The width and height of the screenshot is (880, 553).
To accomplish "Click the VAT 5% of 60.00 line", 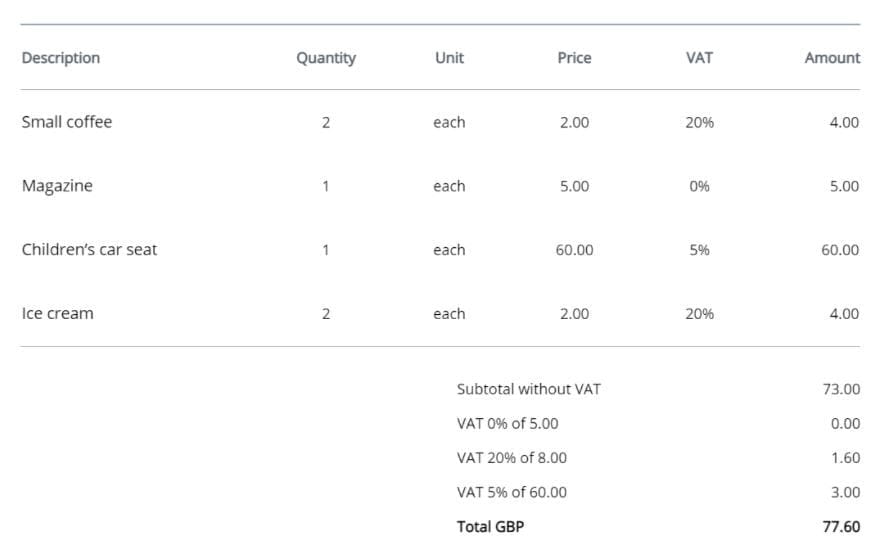I will pos(511,492).
